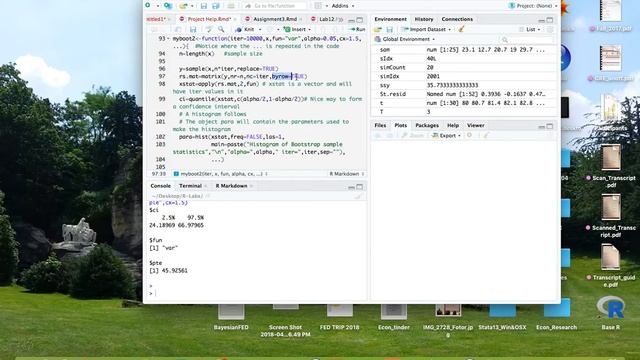Open the History tab

click(x=424, y=19)
